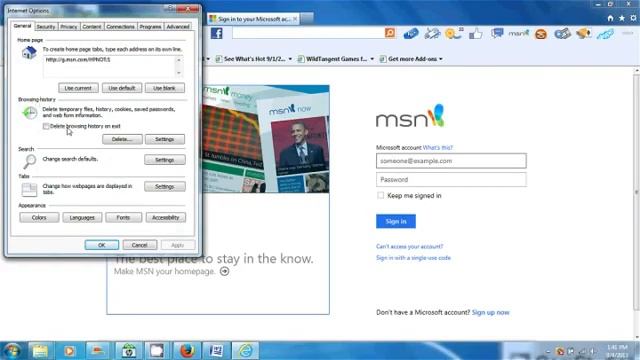Viewport: 640px width, 360px height.
Task: Show hidden tray icons arrow
Action: [x=548, y=351]
